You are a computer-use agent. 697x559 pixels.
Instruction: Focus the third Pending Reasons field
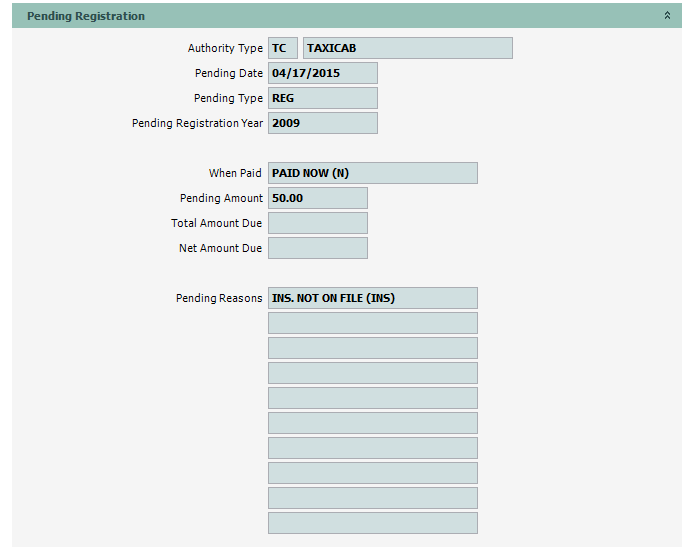372,348
